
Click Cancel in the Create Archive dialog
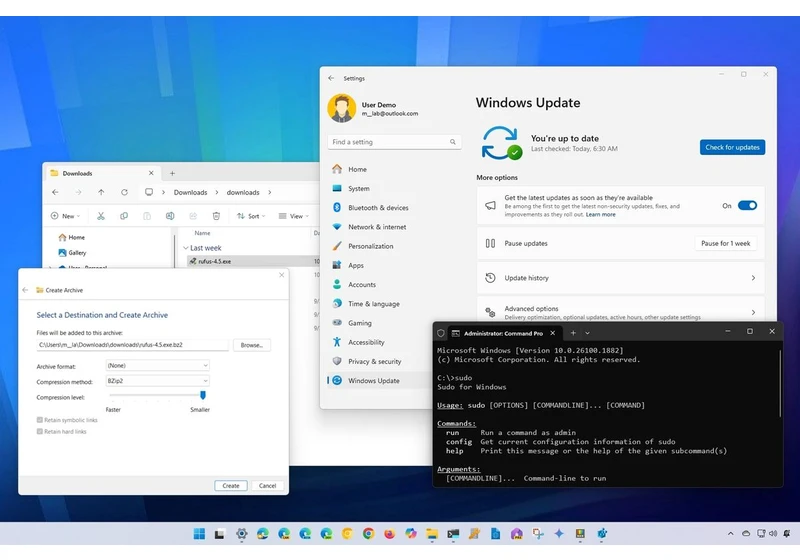click(267, 486)
